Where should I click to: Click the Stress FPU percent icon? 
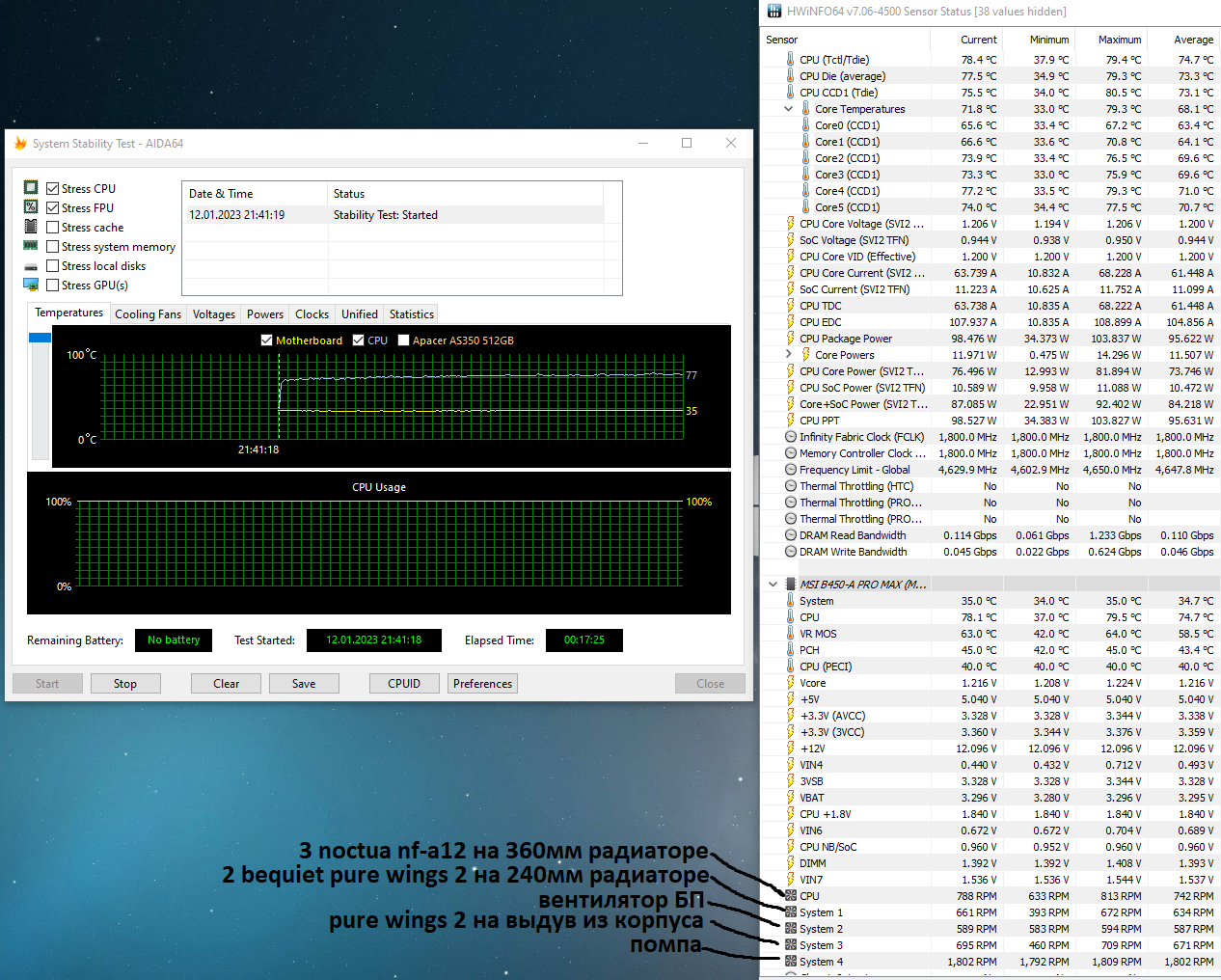tap(31, 206)
